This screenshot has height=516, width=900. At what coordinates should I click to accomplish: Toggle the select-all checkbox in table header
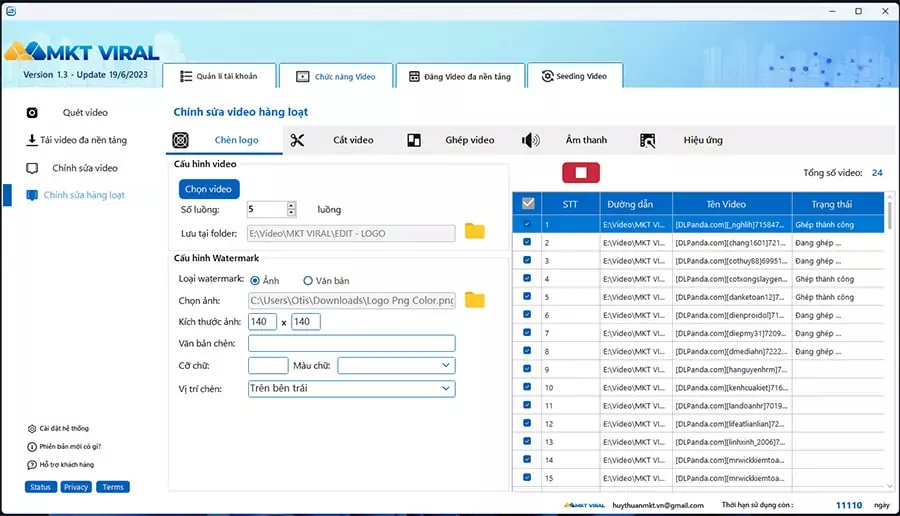tap(528, 204)
